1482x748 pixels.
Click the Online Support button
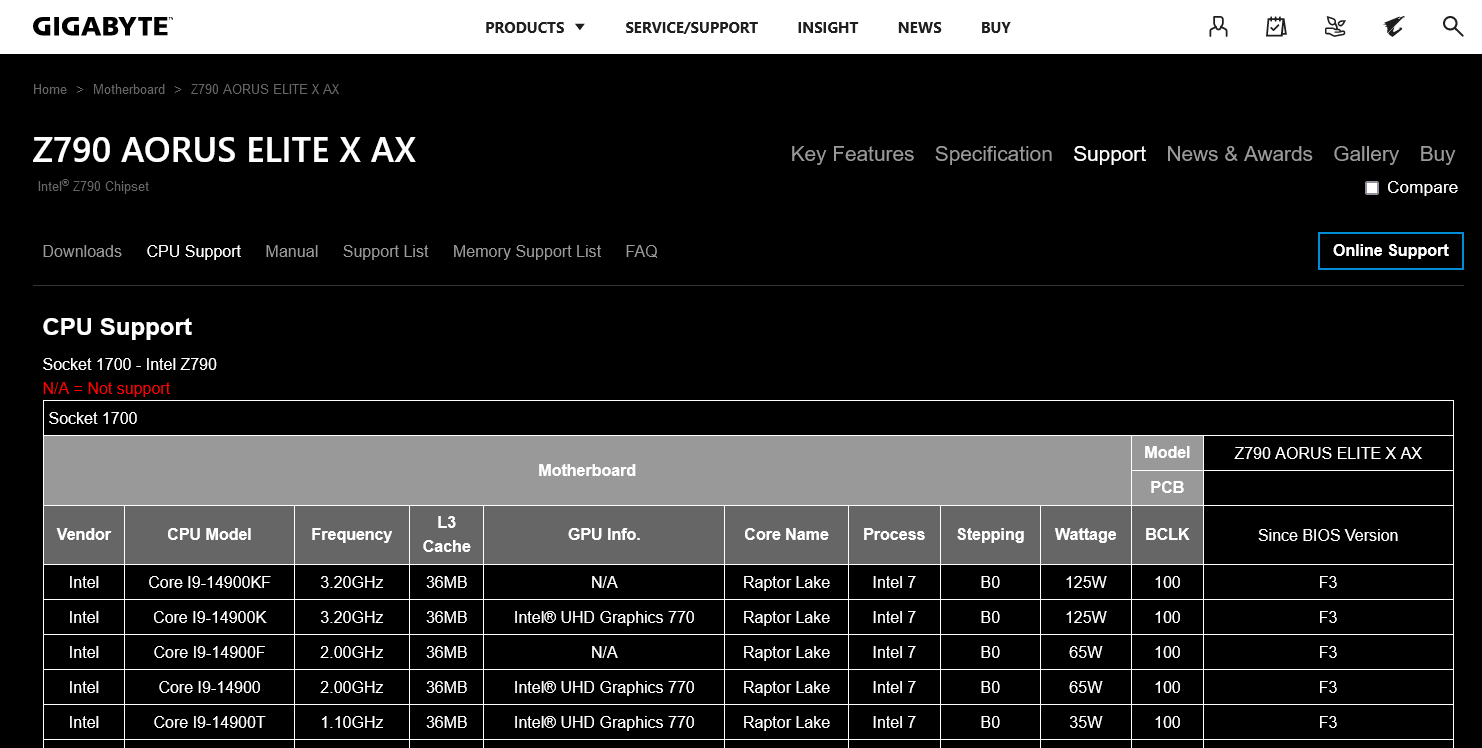pyautogui.click(x=1390, y=251)
